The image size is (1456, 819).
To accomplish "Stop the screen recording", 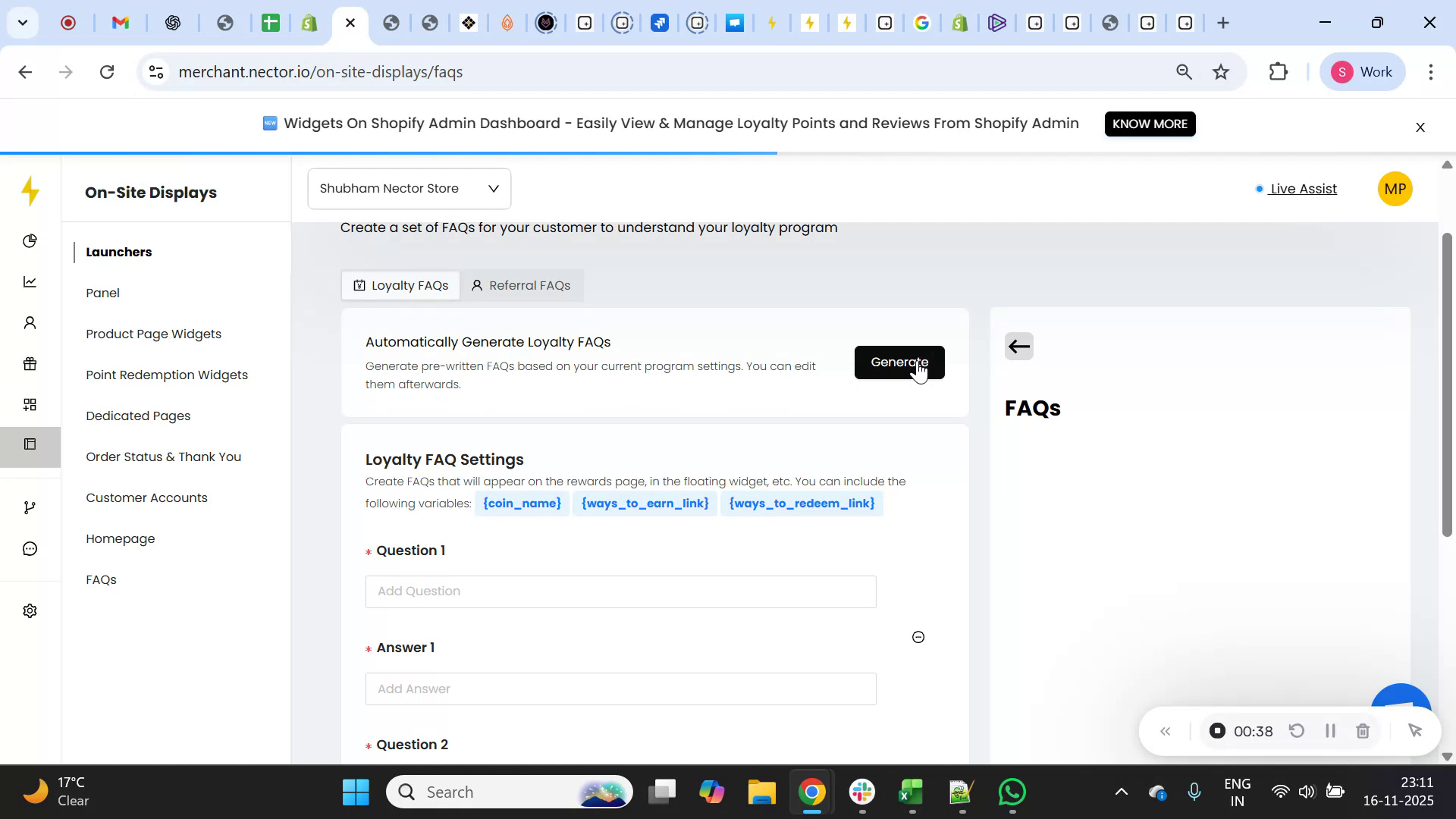I will click(x=1217, y=730).
